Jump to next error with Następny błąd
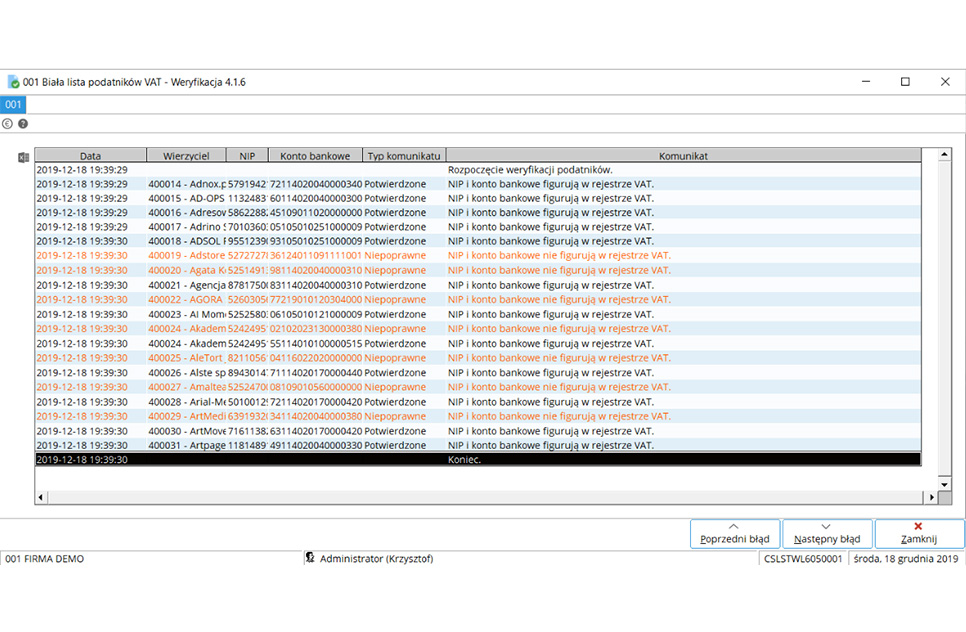Screen dimensions: 966x632 tap(826, 533)
